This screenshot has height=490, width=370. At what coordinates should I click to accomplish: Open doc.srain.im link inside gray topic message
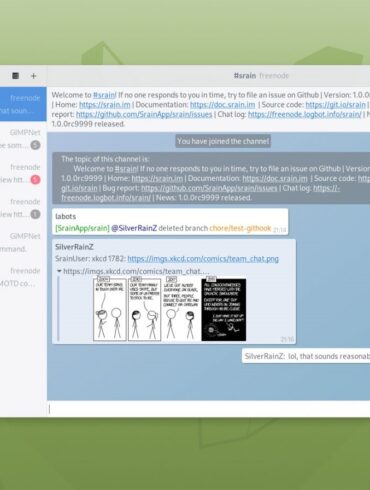coord(275,178)
